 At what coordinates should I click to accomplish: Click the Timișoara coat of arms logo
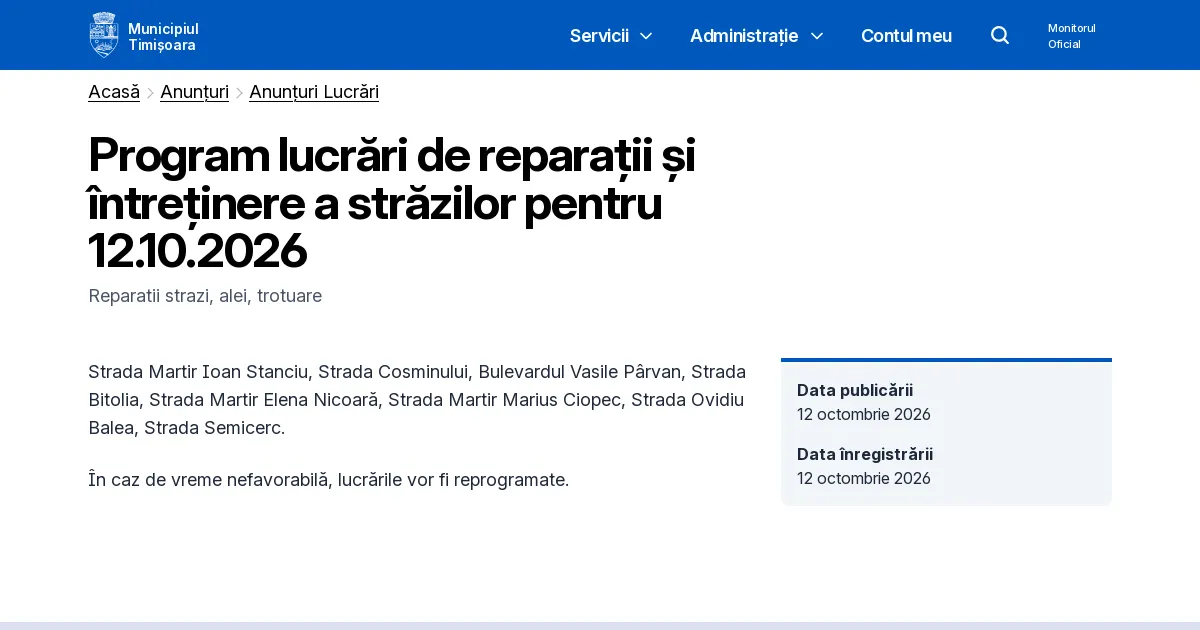(104, 35)
